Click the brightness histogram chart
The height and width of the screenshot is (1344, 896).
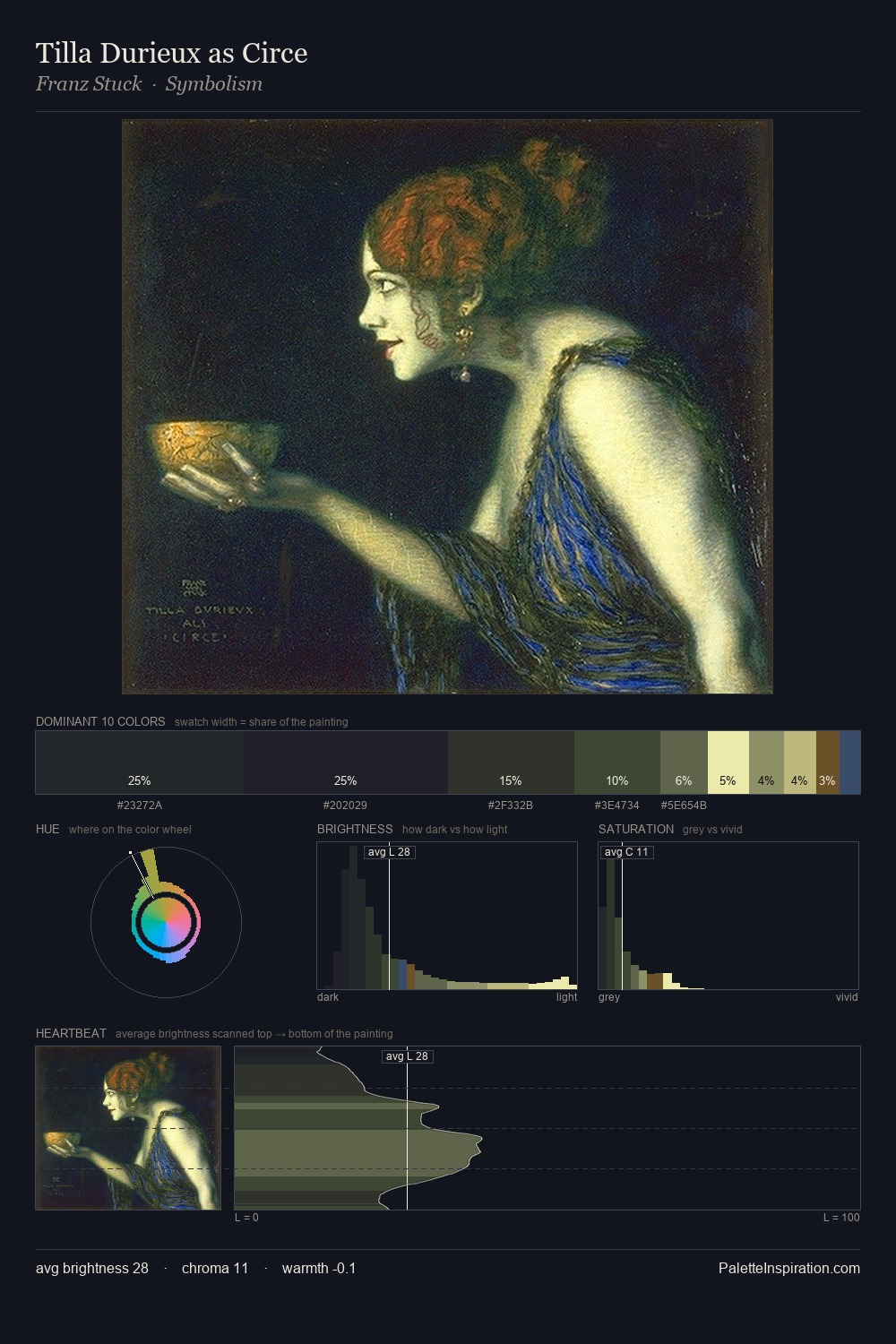[447, 916]
